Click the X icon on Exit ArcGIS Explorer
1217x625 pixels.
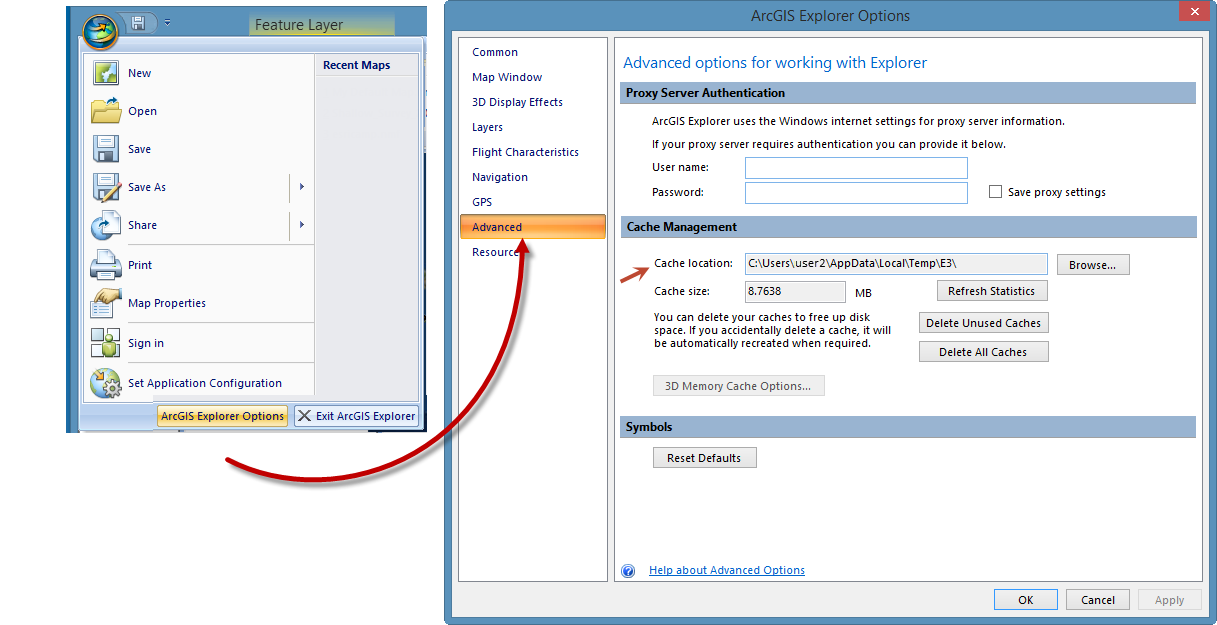click(x=304, y=416)
